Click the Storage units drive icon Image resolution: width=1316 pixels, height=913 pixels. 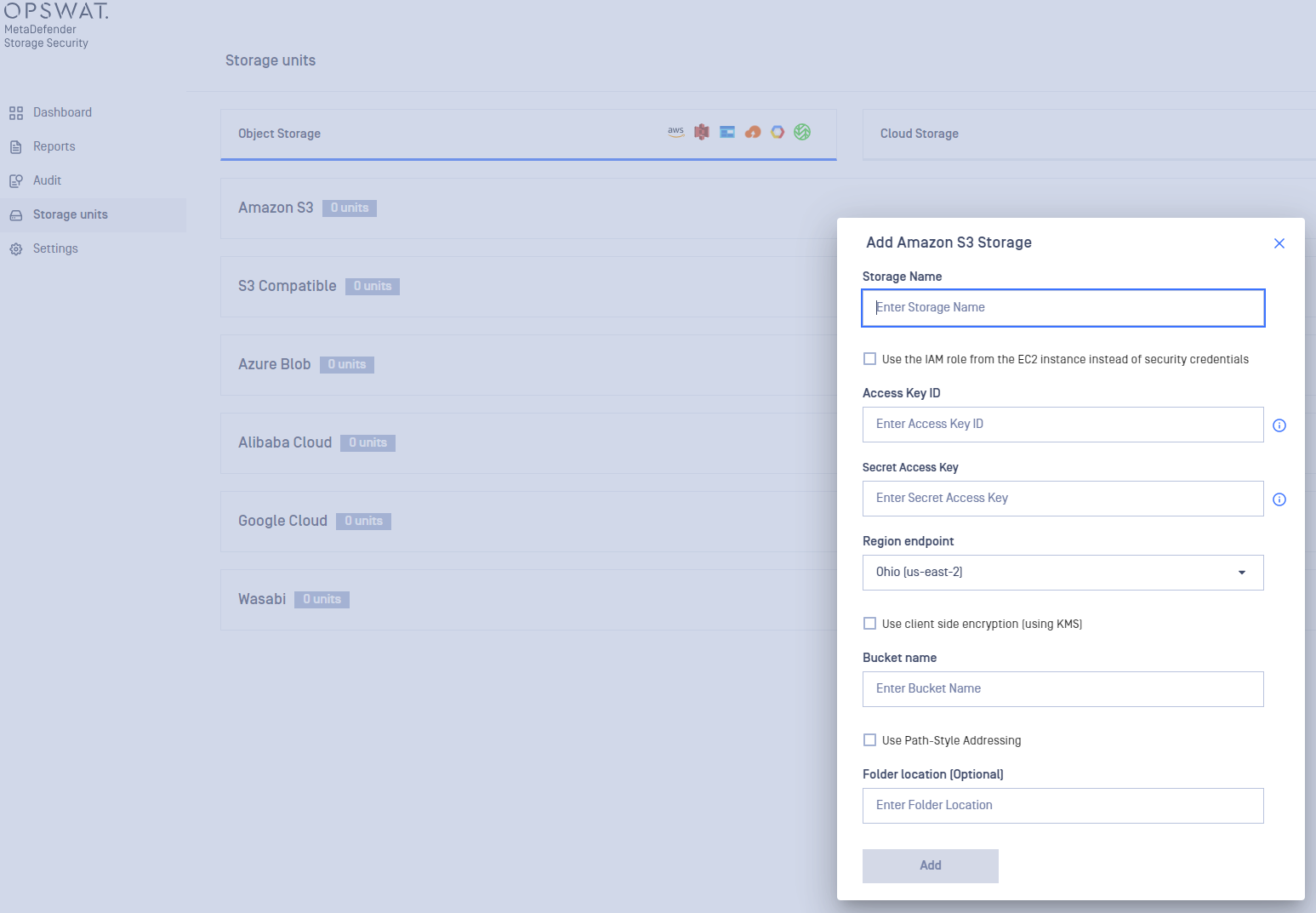coord(16,215)
